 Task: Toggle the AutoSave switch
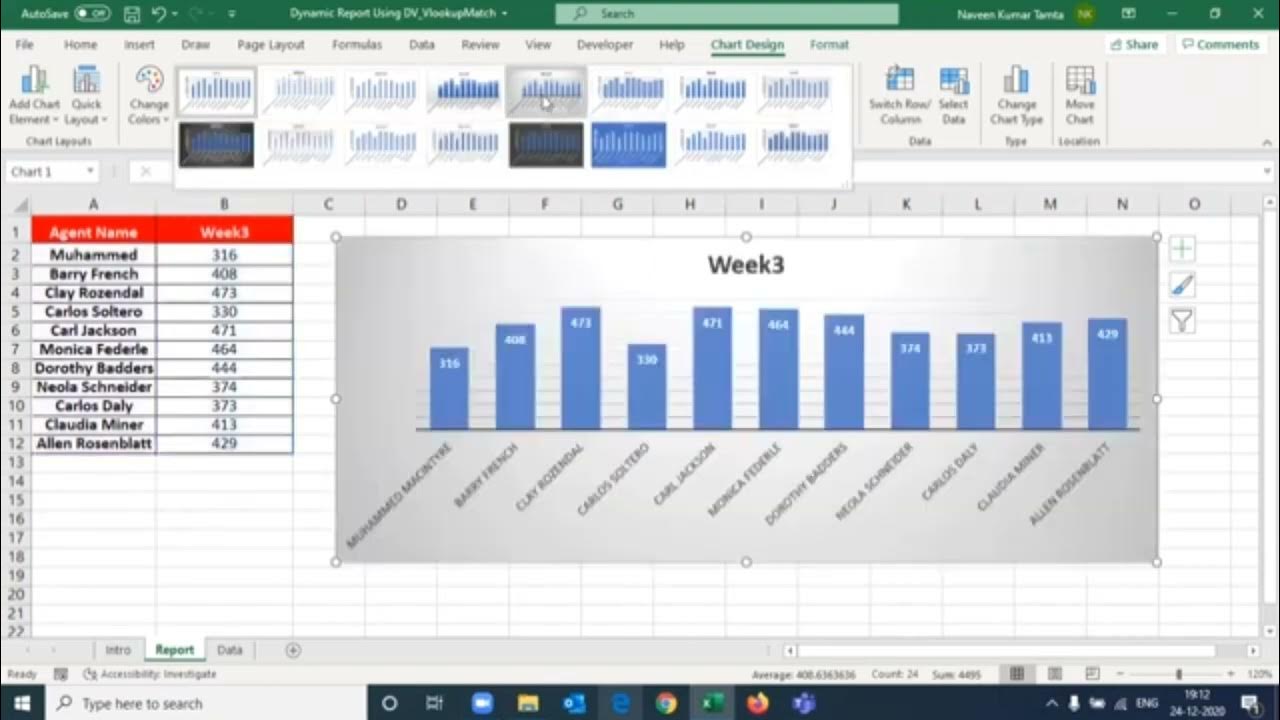(92, 14)
